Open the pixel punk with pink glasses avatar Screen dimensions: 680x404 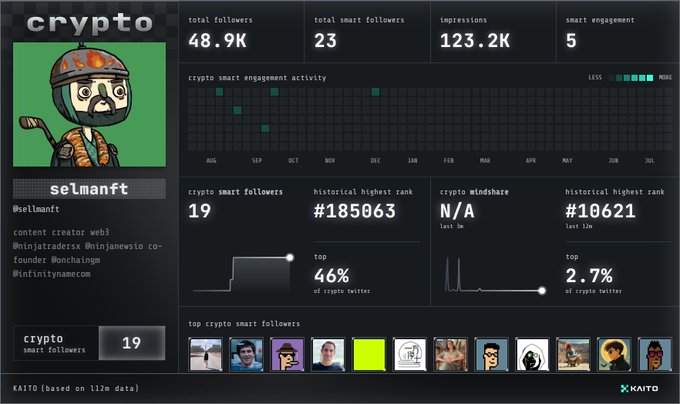click(x=655, y=355)
